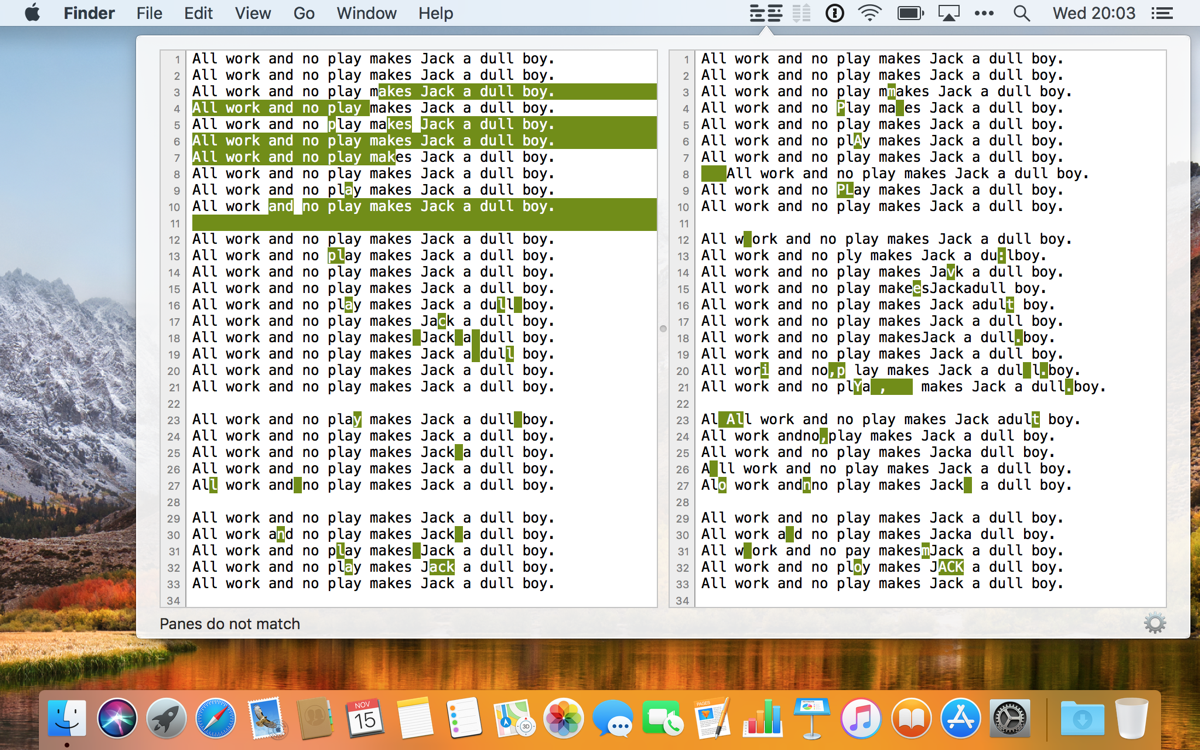
Task: Click the battery status menu
Action: [910, 13]
